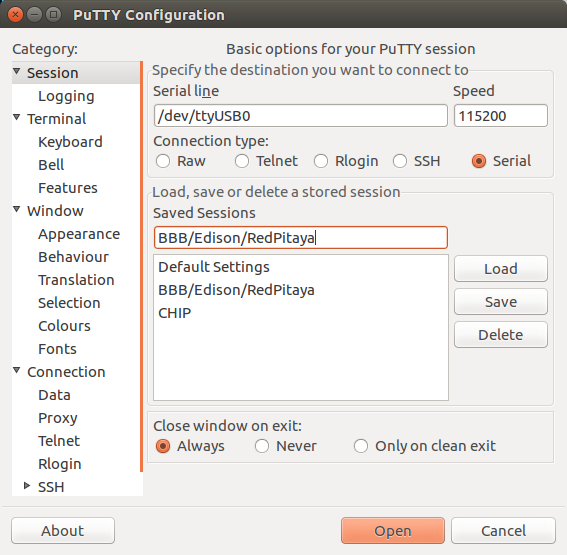Select SSH connection type radio
The image size is (567, 555).
coord(400,161)
